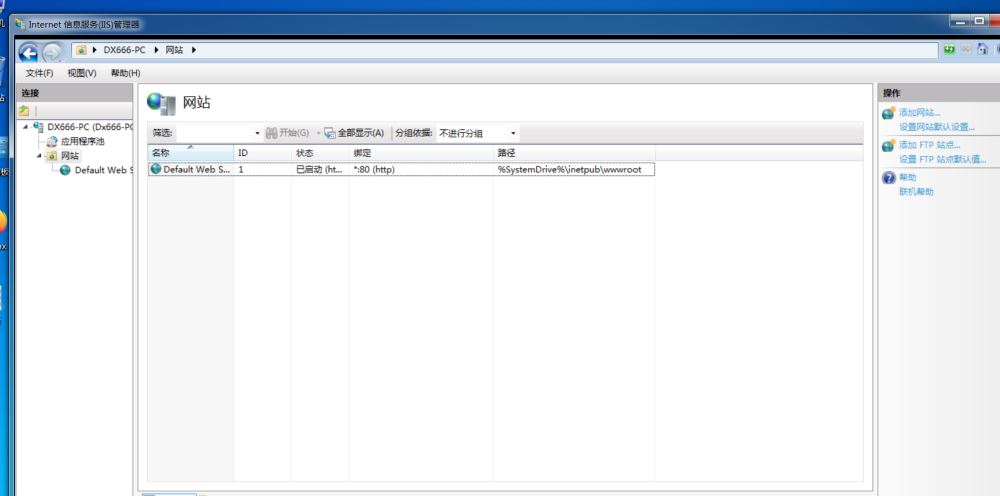Click the 添加网站 globe icon

click(x=888, y=113)
